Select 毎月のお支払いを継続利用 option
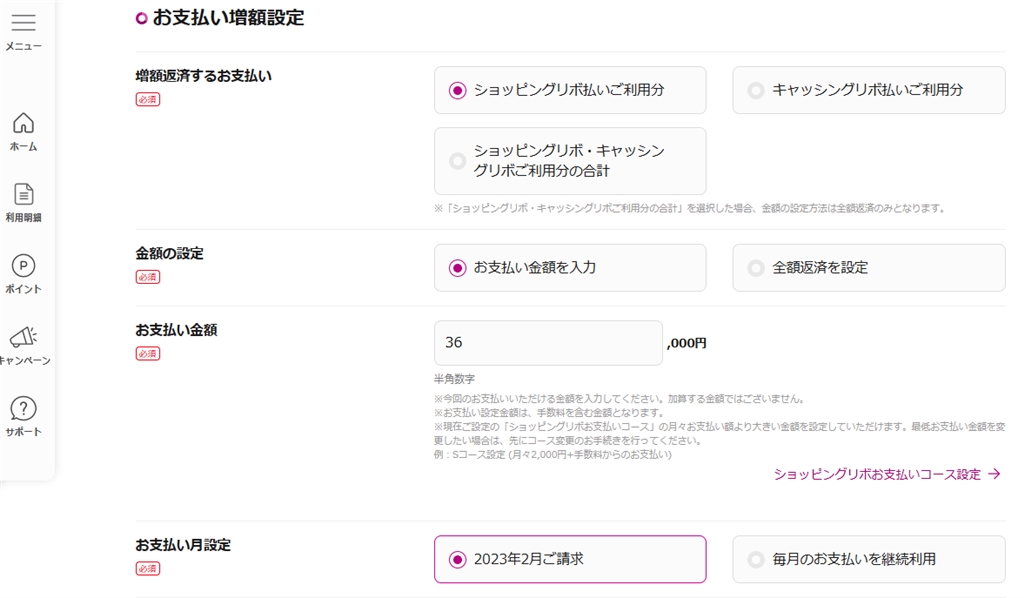 click(756, 559)
